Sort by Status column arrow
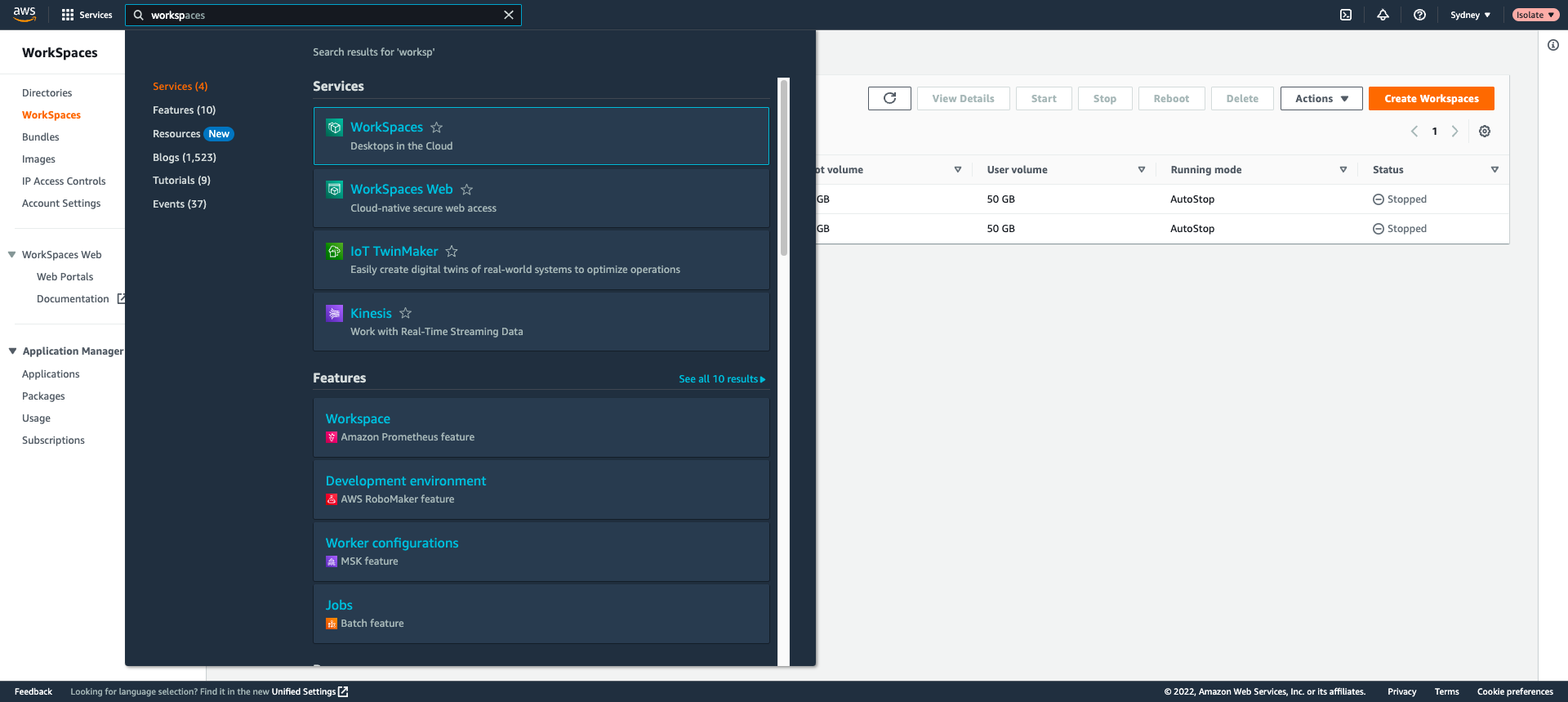Viewport: 1568px width, 702px height. pos(1494,170)
